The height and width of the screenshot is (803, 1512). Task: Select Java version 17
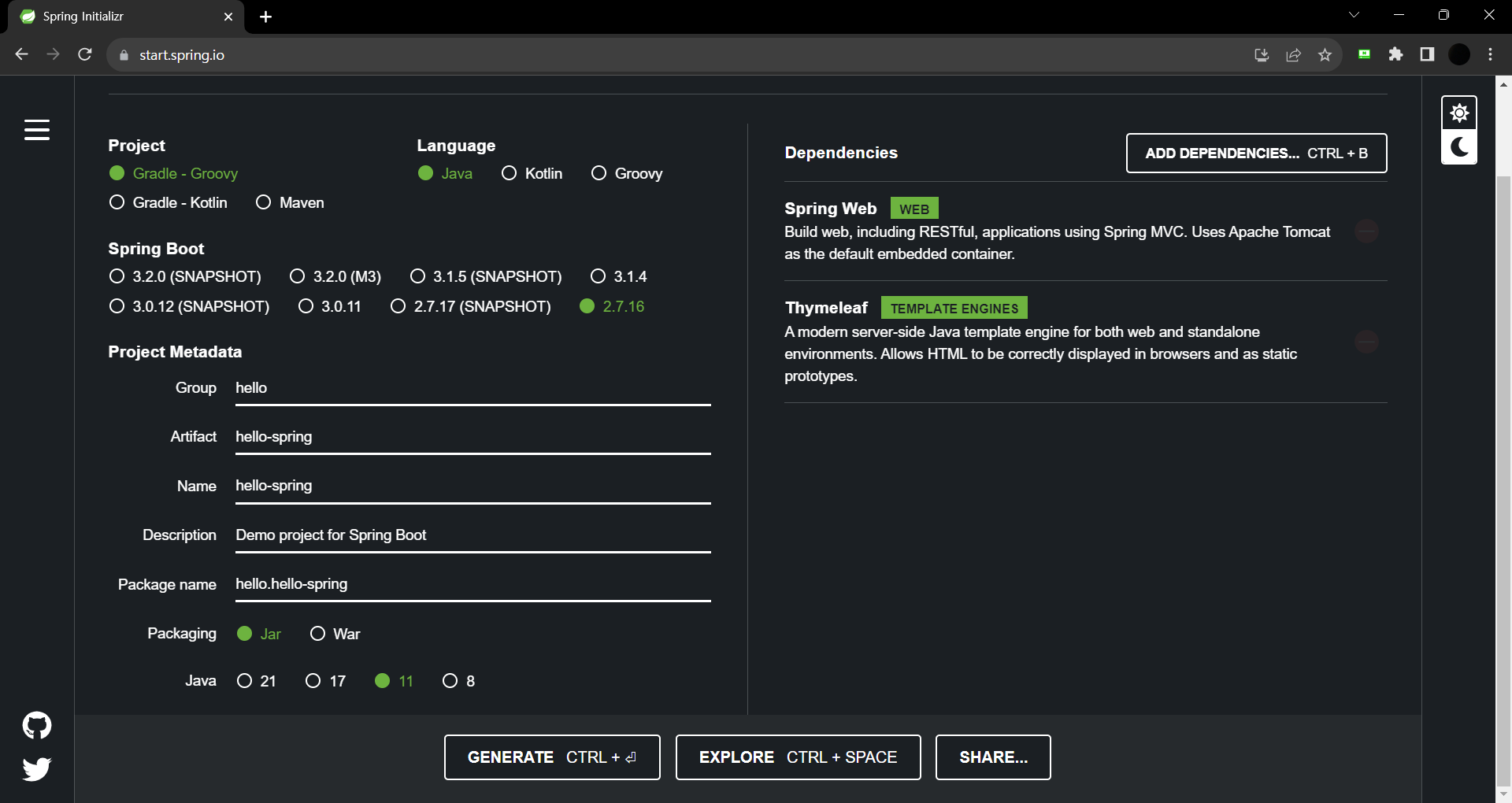325,681
